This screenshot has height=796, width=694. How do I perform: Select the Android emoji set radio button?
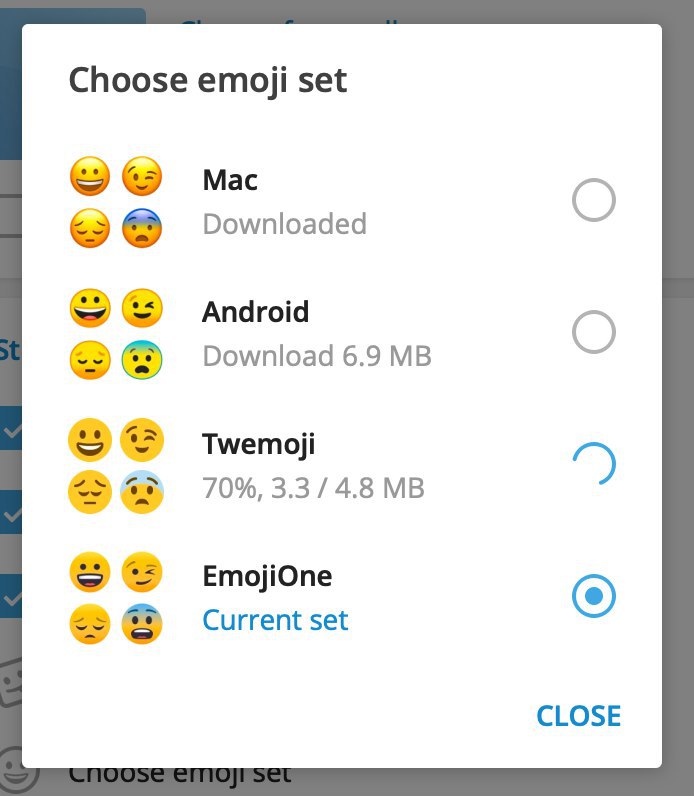coord(593,332)
